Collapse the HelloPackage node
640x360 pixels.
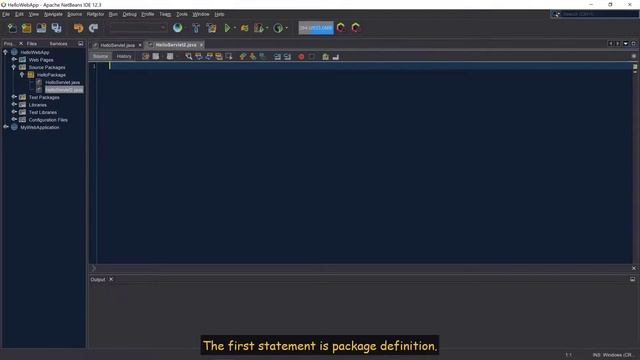(22, 75)
